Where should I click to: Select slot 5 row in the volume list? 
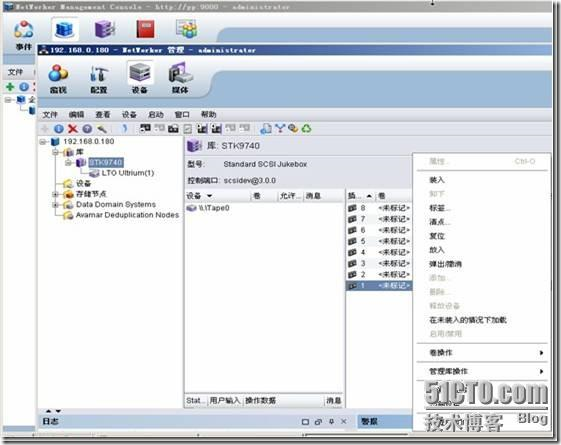click(x=379, y=241)
